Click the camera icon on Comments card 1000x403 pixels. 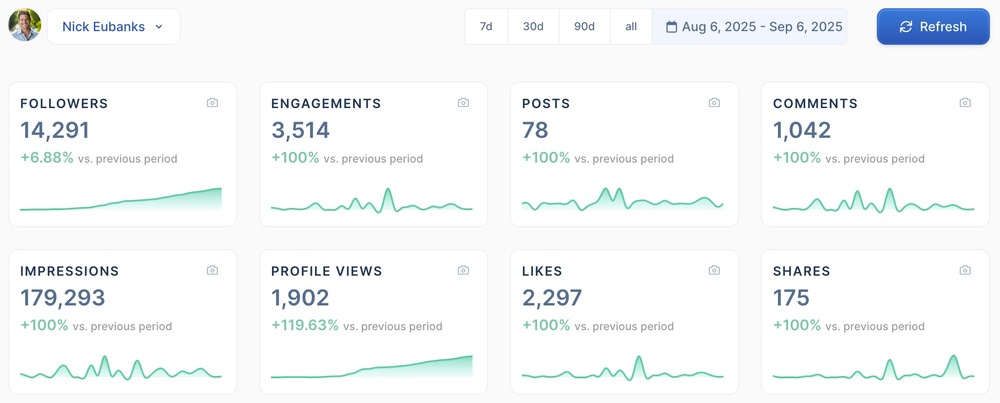[965, 103]
